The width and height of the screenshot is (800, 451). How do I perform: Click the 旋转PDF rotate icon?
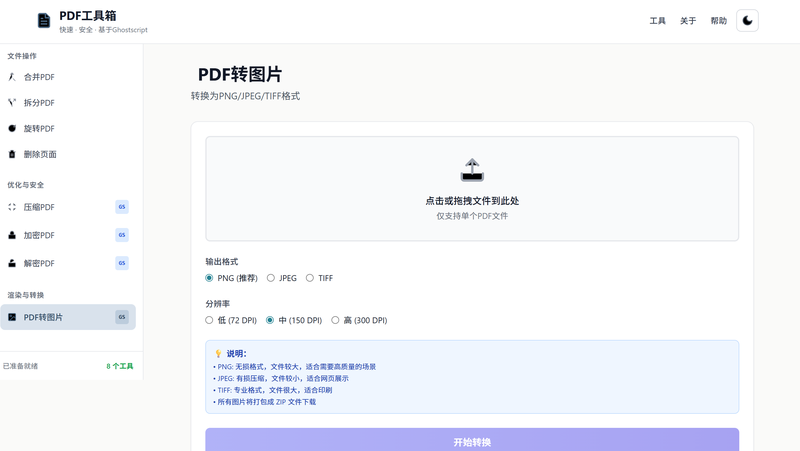coord(12,129)
